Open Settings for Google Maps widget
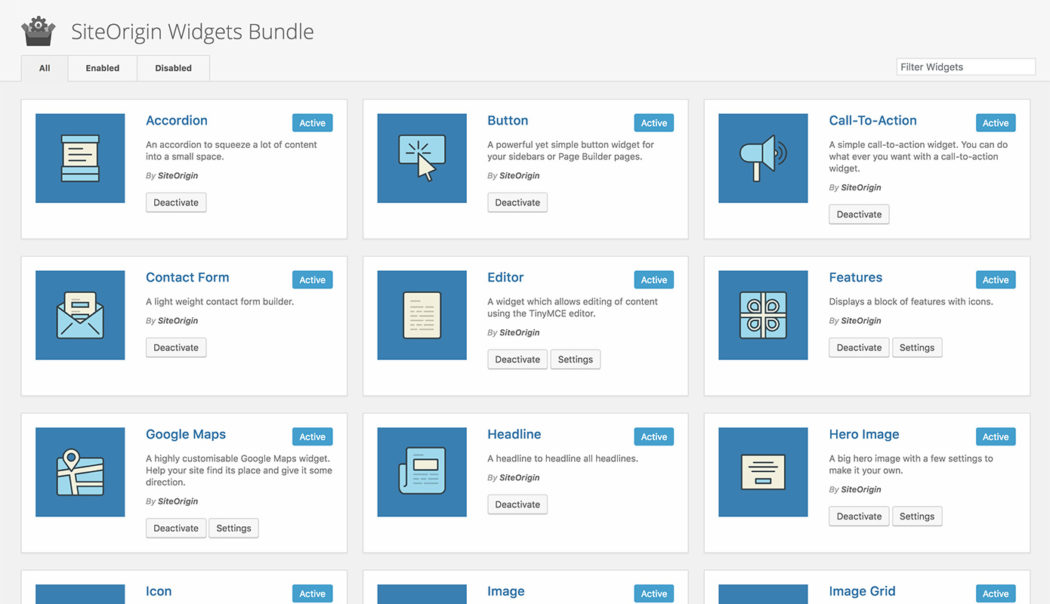This screenshot has height=604, width=1050. click(233, 527)
